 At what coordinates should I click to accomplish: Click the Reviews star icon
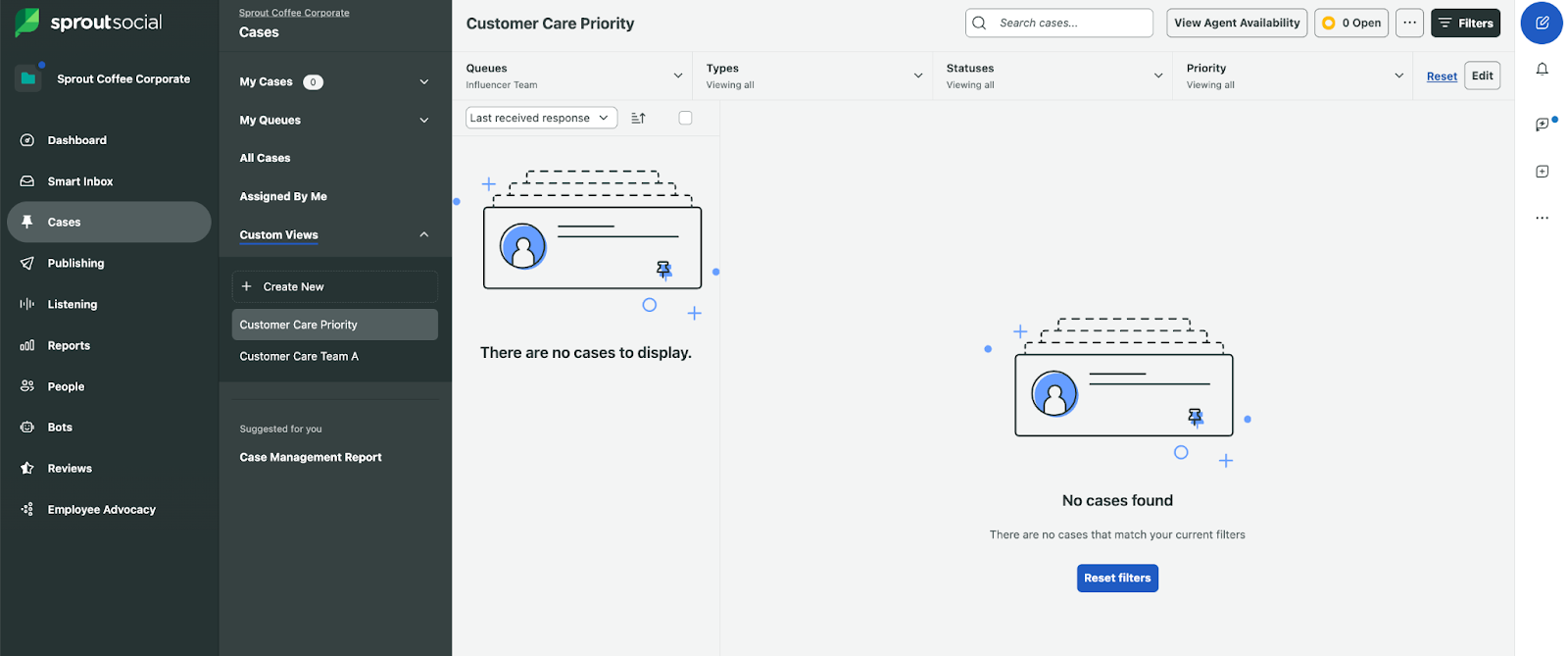point(27,469)
